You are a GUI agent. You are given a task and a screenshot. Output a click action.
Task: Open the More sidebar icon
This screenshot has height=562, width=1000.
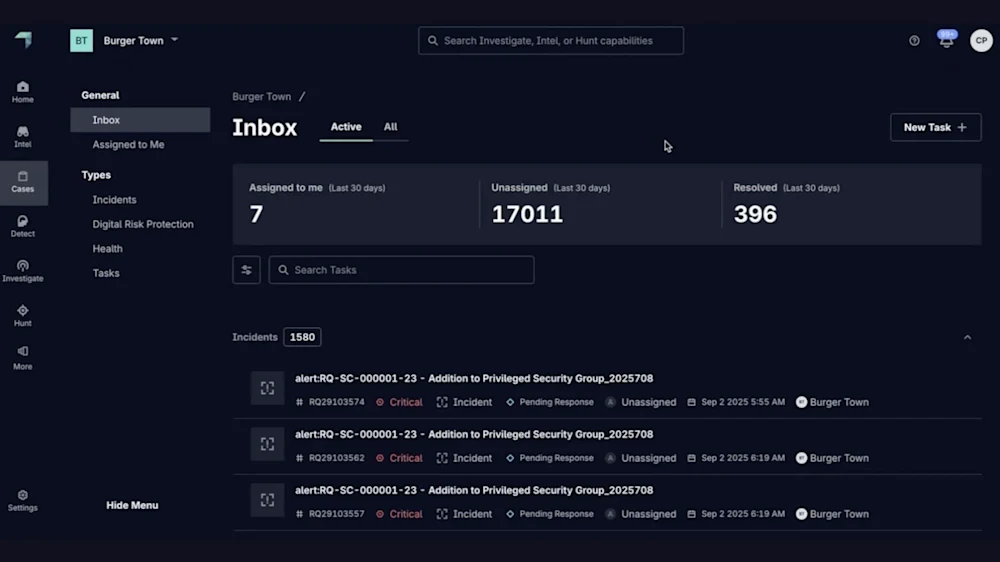(x=22, y=357)
